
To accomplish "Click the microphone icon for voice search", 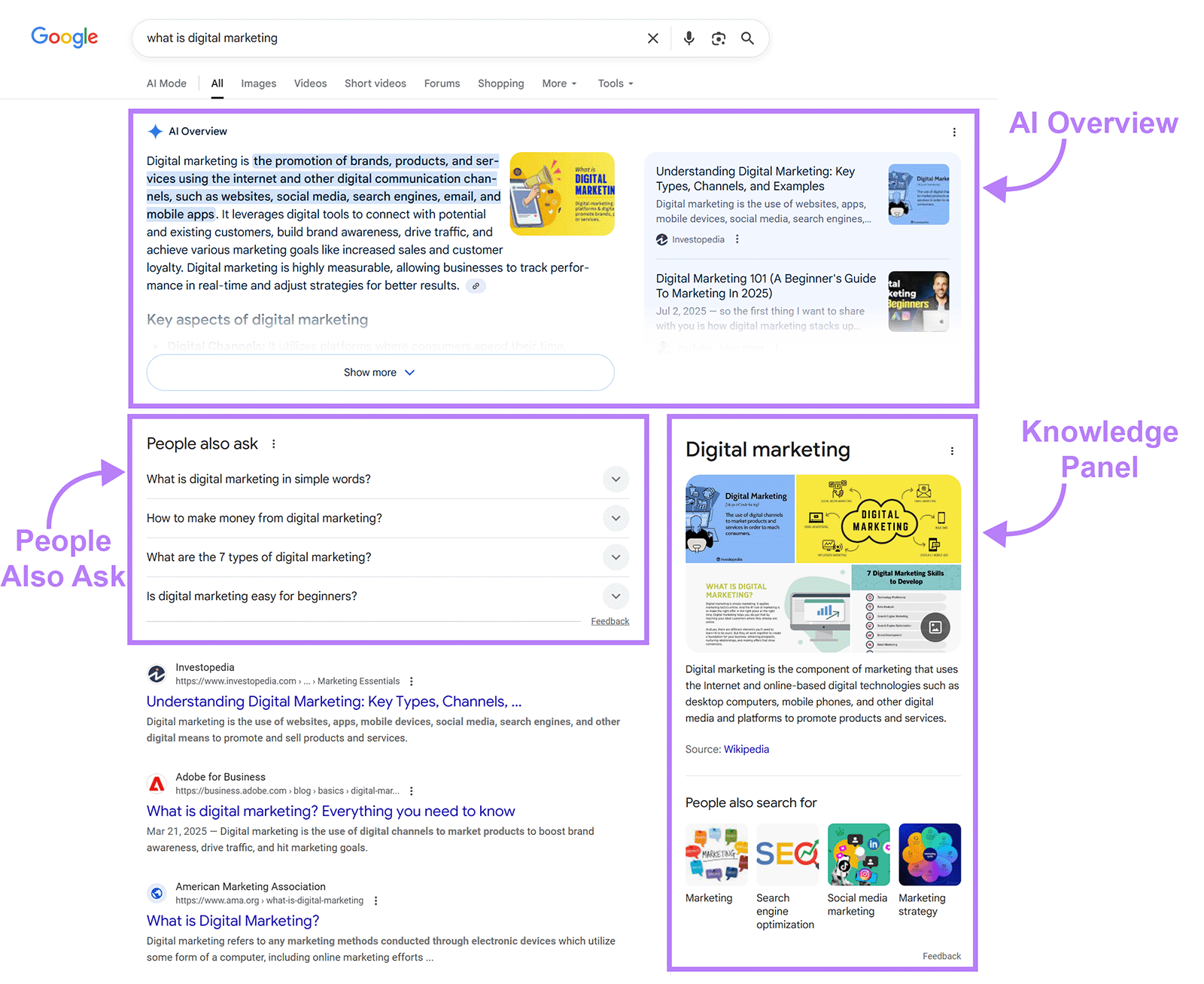I will (x=689, y=38).
